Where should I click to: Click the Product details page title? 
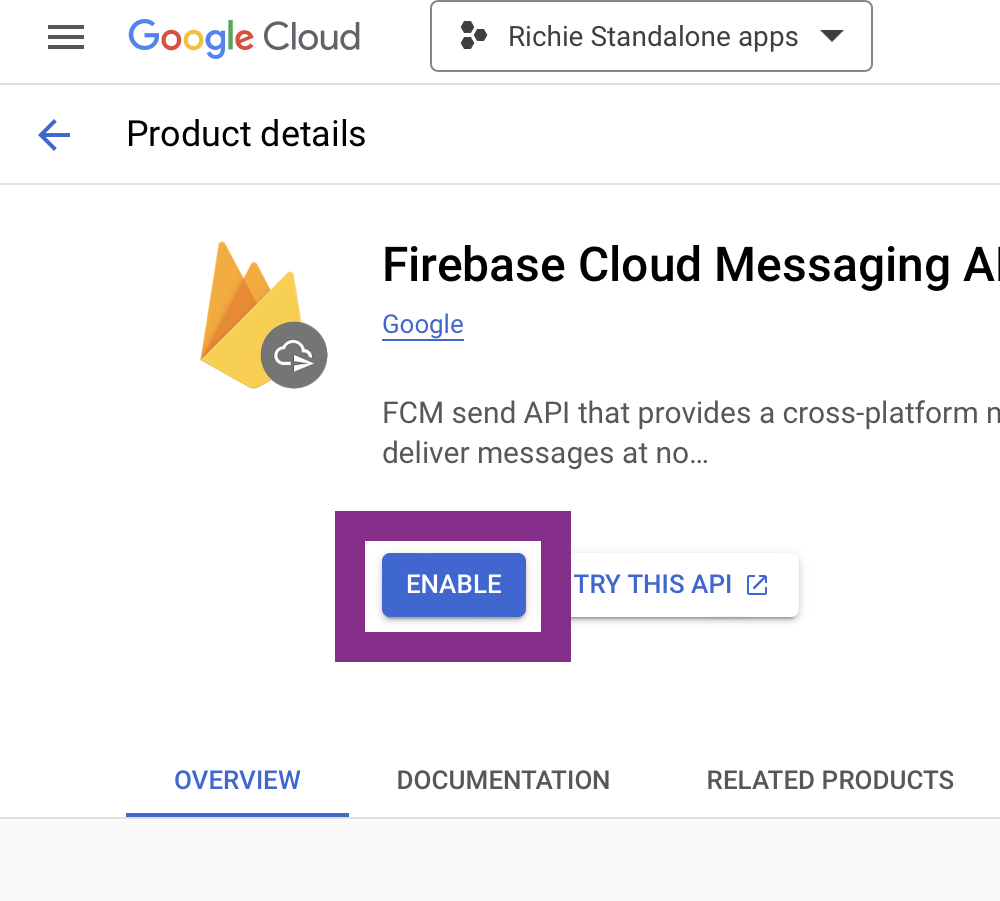pyautogui.click(x=245, y=134)
